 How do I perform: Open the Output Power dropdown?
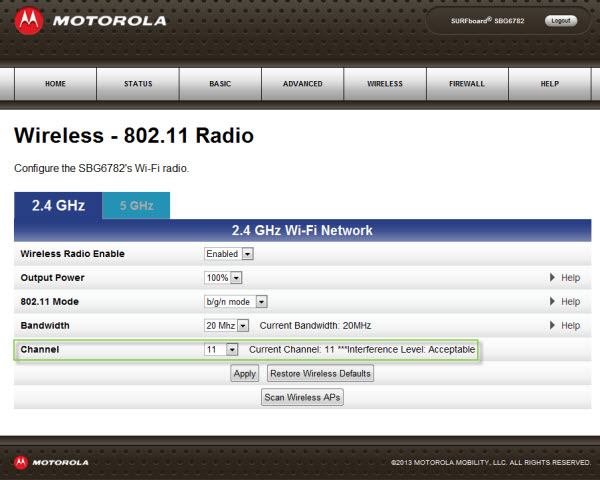click(223, 278)
